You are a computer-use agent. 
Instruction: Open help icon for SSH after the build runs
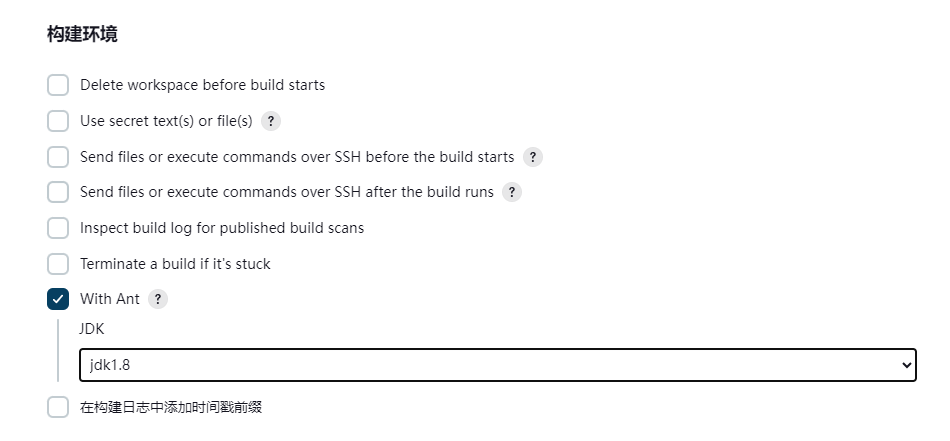(x=512, y=192)
